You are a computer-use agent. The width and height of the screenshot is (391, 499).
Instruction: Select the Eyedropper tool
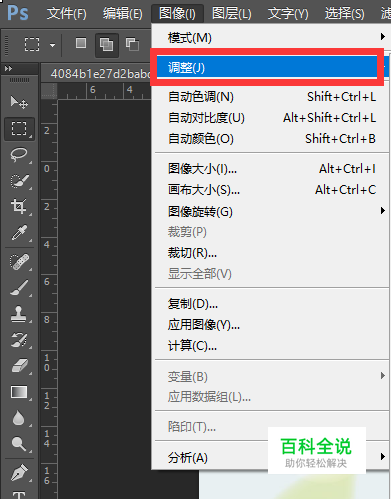[x=19, y=232]
